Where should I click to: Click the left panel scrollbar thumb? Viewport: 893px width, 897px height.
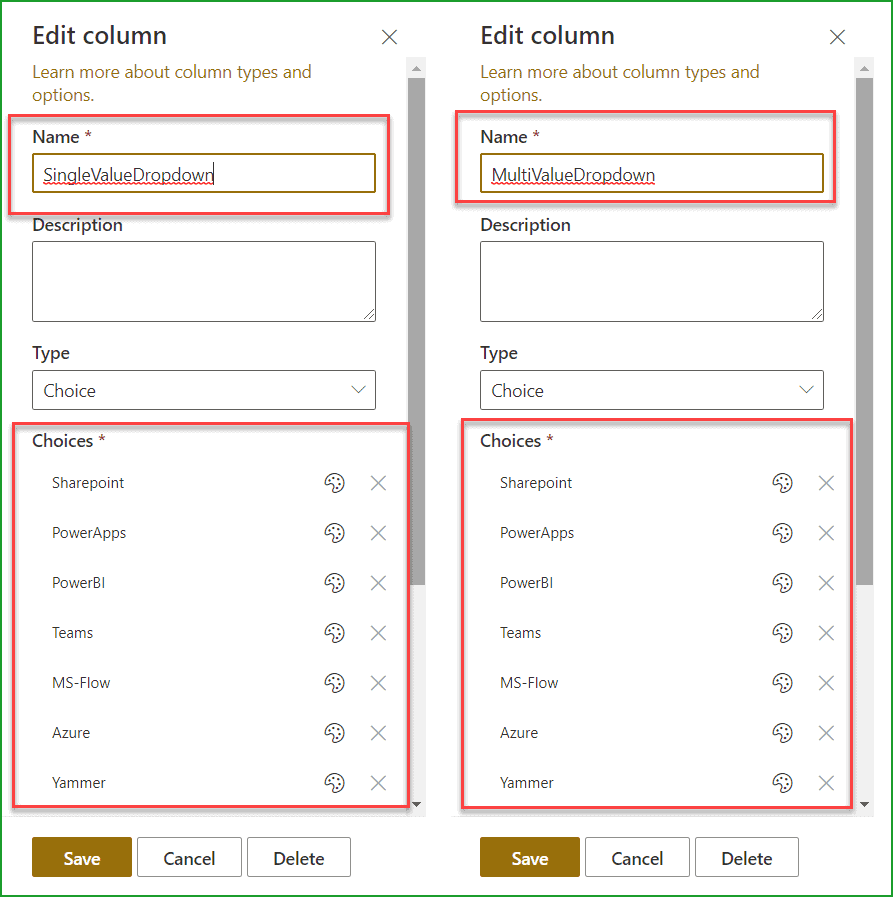416,332
